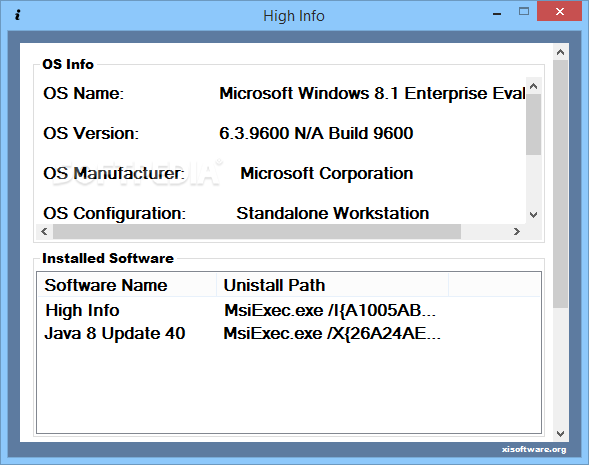This screenshot has width=589, height=465.
Task: Click OS Info scroll down arrow
Action: point(533,215)
